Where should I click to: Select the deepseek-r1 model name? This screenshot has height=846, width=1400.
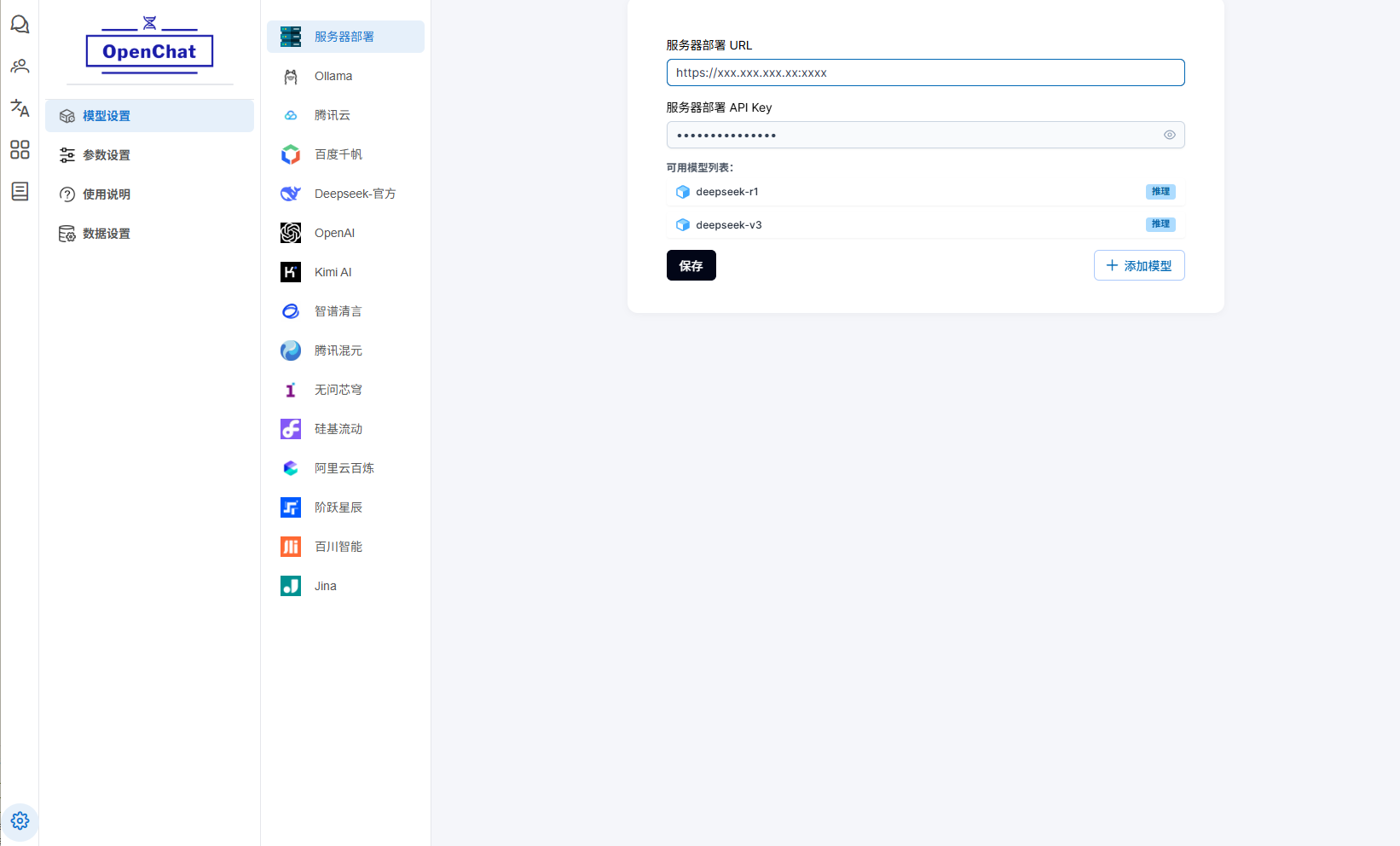click(x=727, y=192)
